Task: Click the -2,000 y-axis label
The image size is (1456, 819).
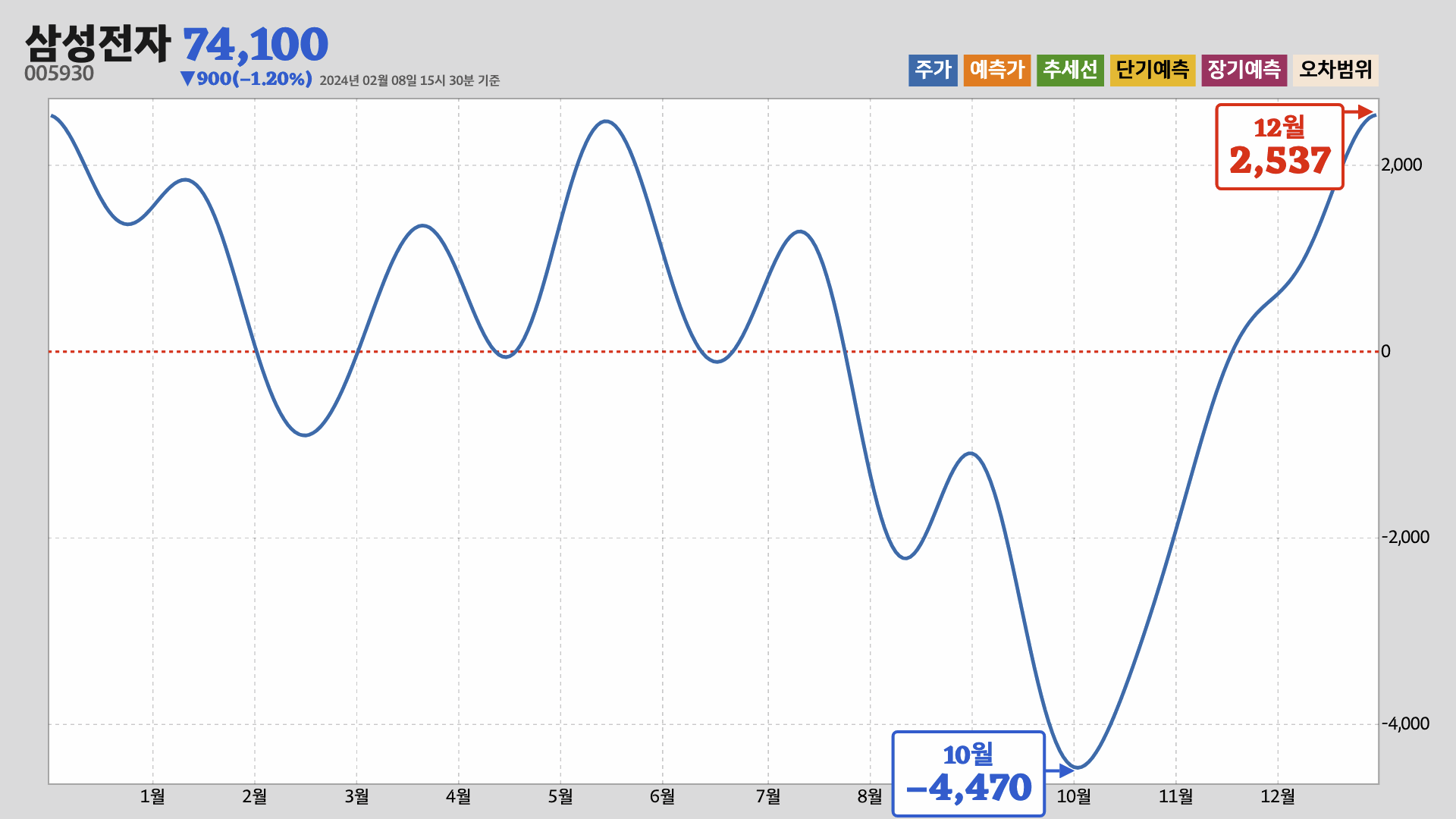Action: coord(1405,538)
